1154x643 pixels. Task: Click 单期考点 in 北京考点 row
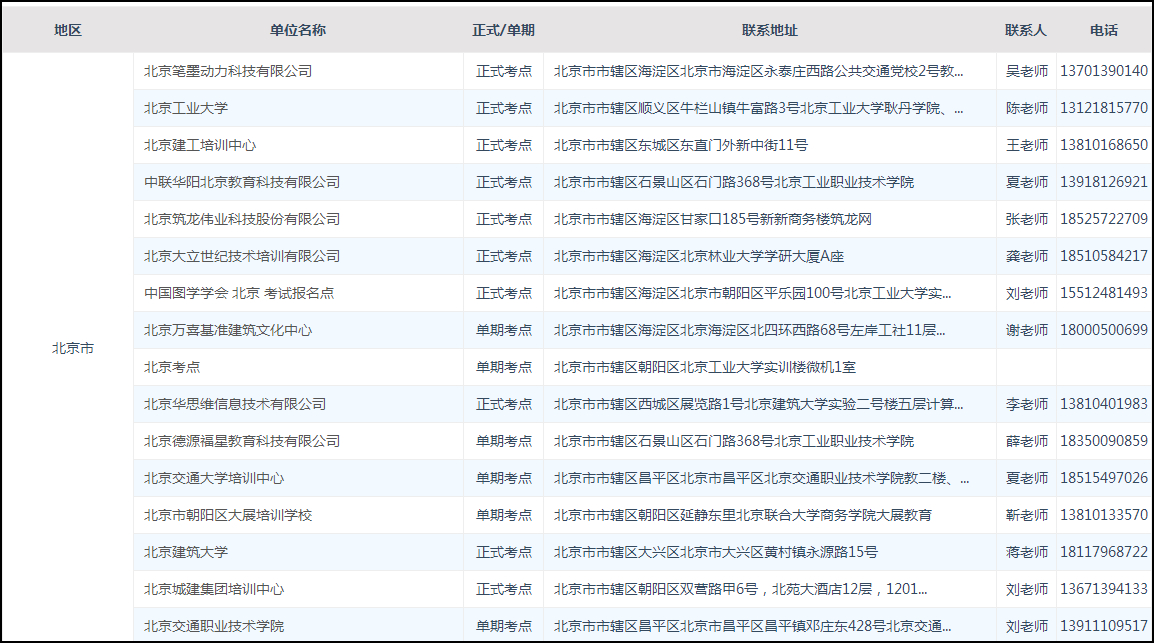click(503, 367)
